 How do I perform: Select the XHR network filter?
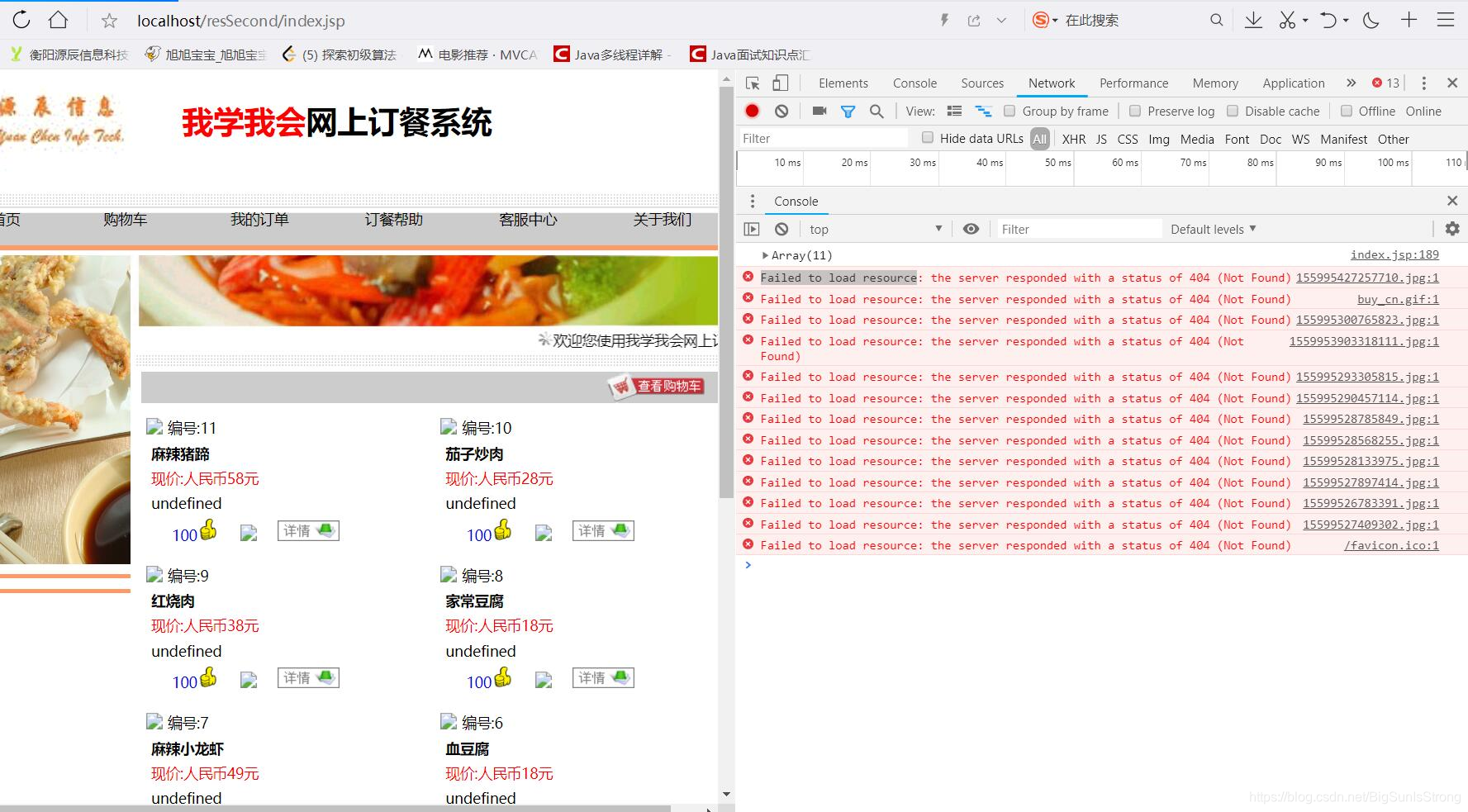1074,139
